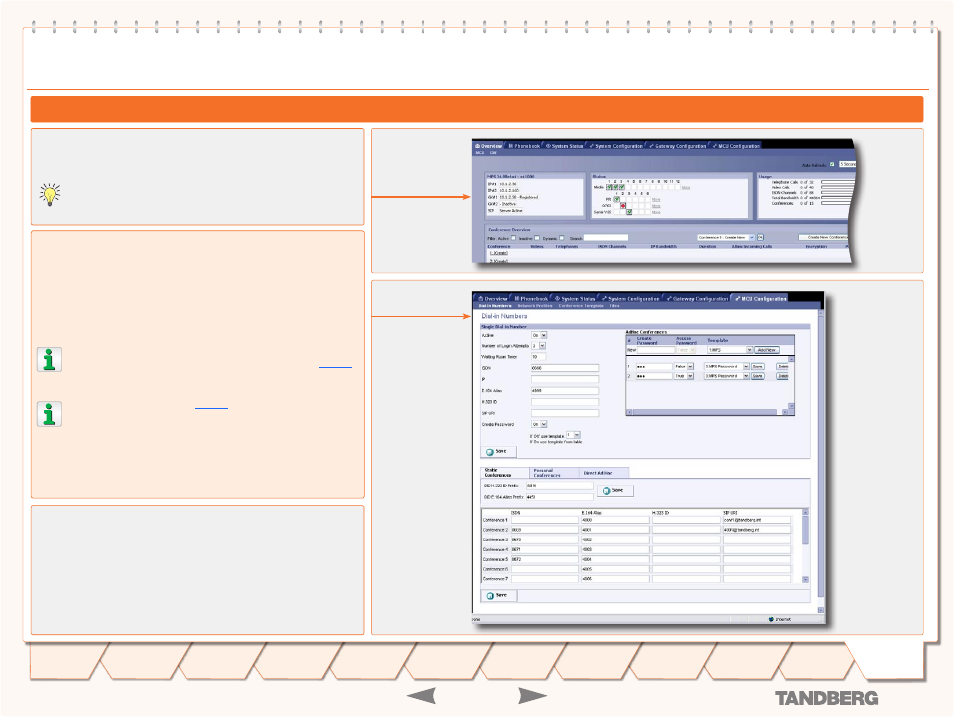This screenshot has height=717, width=954.
Task: Click the conferences table vertical scrollbar
Action: tap(806, 546)
